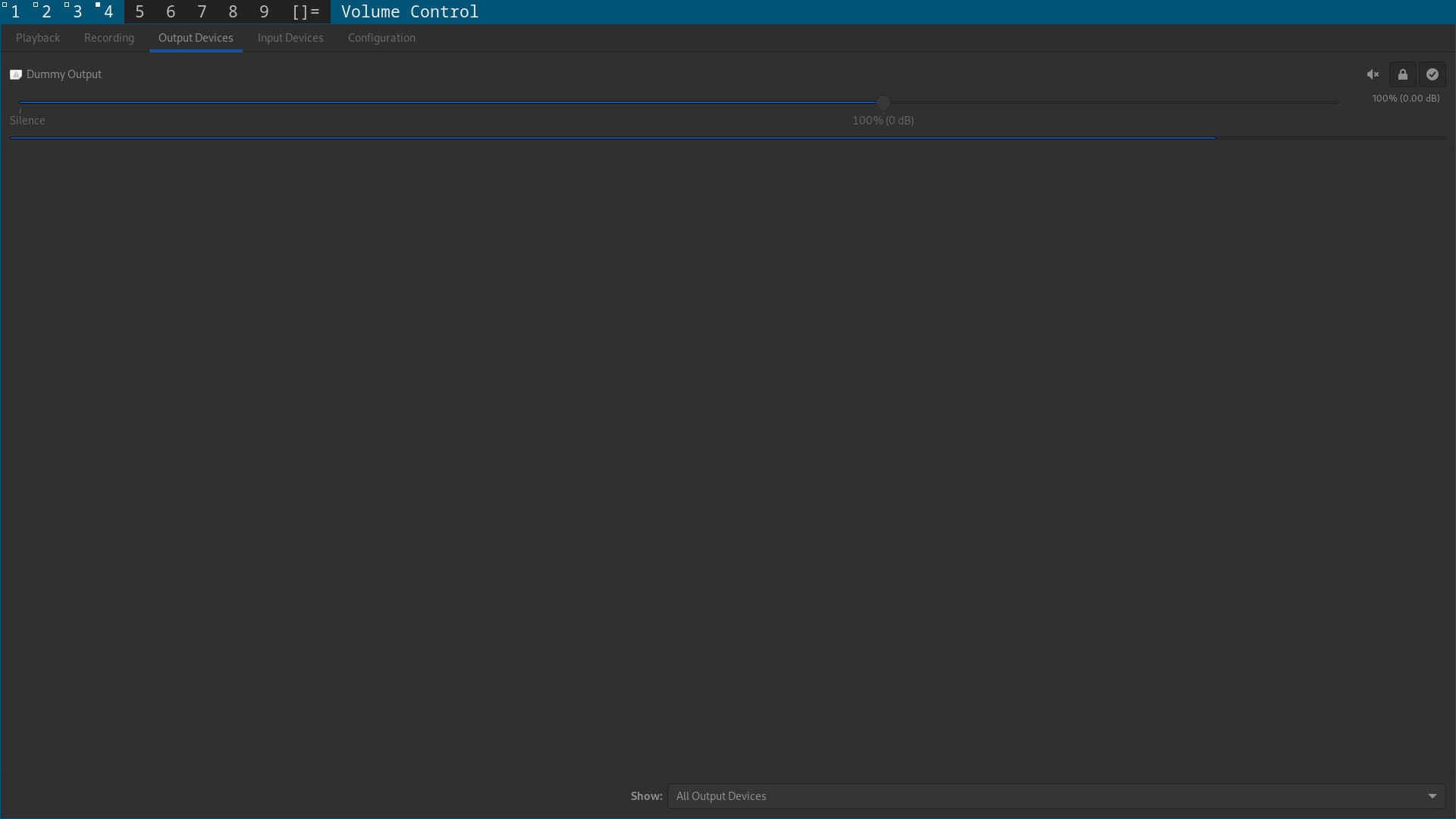Viewport: 1456px width, 819px height.
Task: Click the Dummy Output sound card icon
Action: (x=16, y=74)
